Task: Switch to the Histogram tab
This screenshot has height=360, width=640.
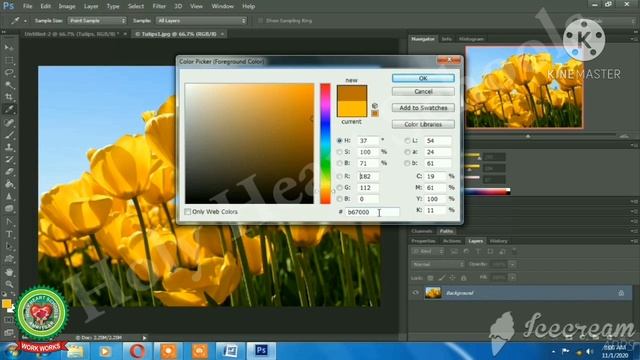Action: click(x=471, y=39)
